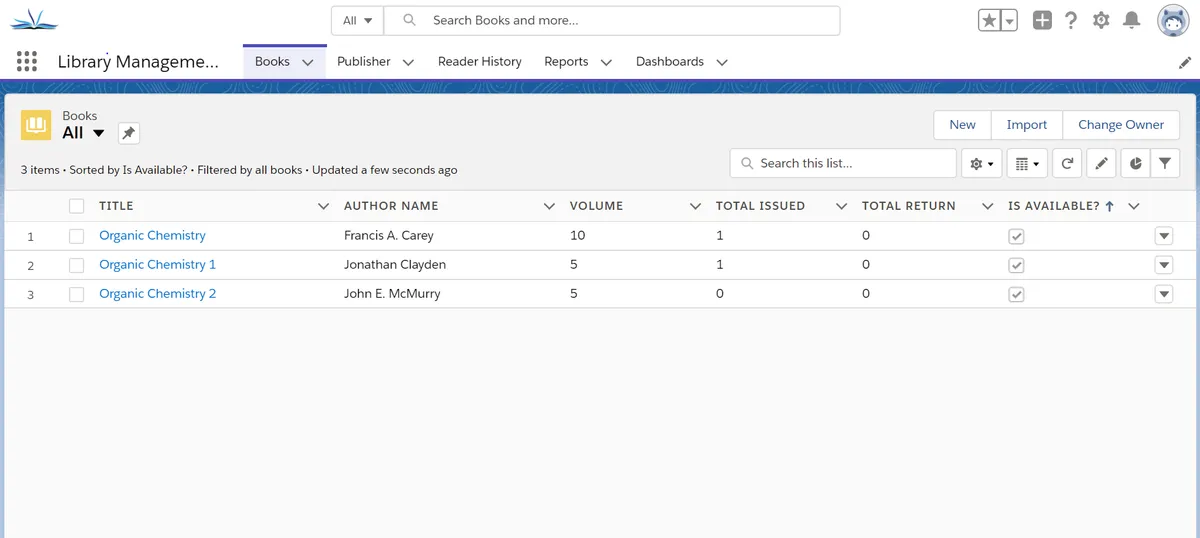Expand the Publisher tab chevron
This screenshot has height=538, width=1200.
(x=408, y=62)
